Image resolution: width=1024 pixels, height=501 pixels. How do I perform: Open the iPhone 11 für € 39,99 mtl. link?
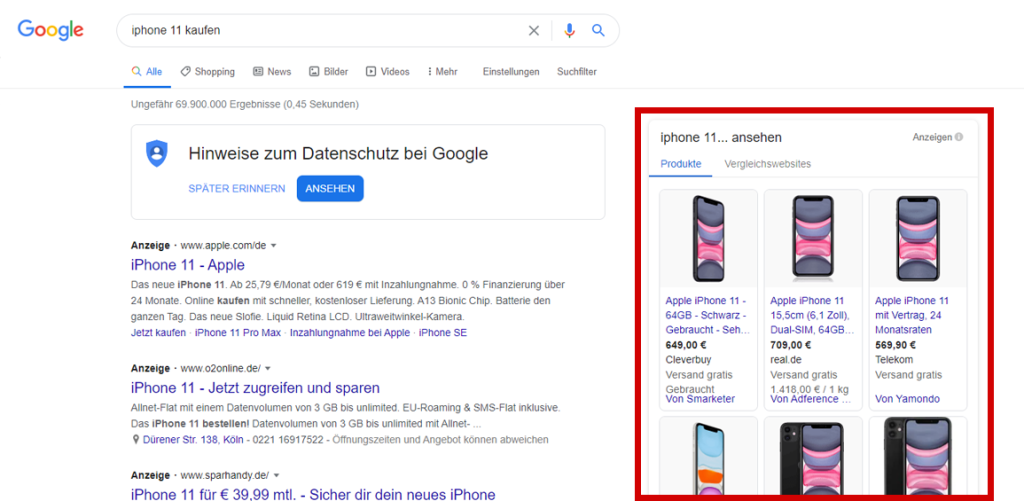(x=313, y=494)
